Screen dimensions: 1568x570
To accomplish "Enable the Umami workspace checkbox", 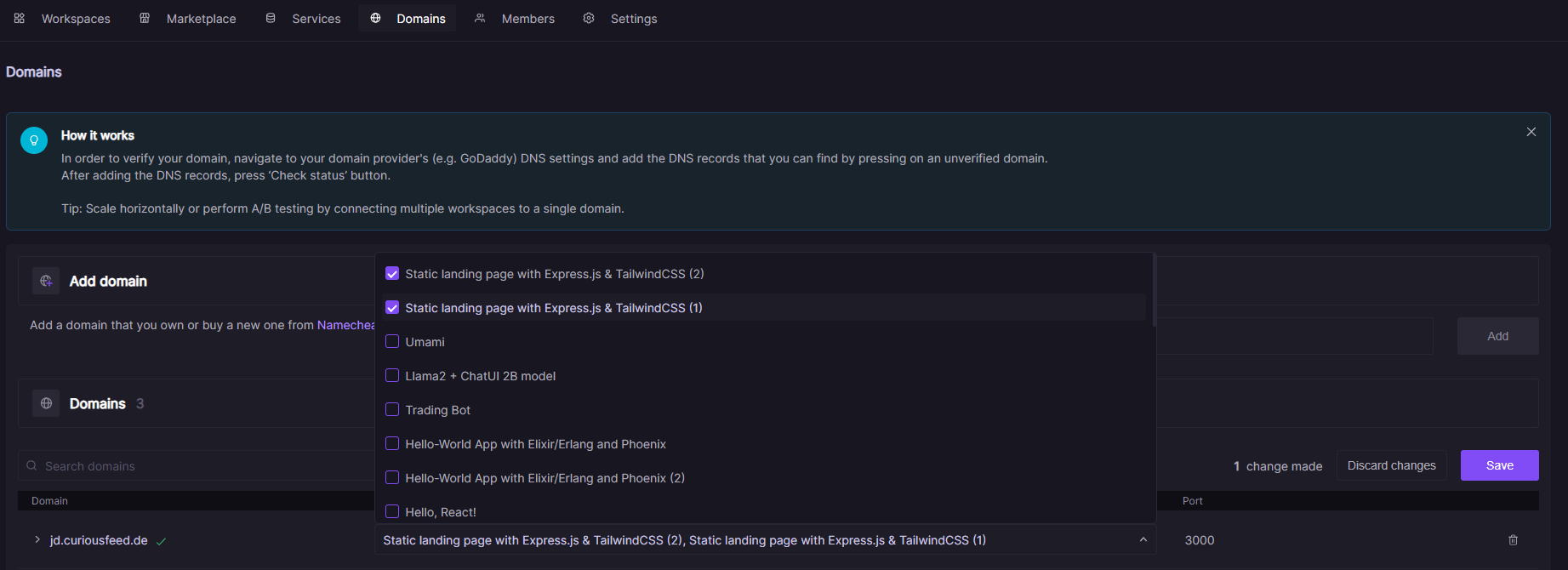I will coord(392,341).
